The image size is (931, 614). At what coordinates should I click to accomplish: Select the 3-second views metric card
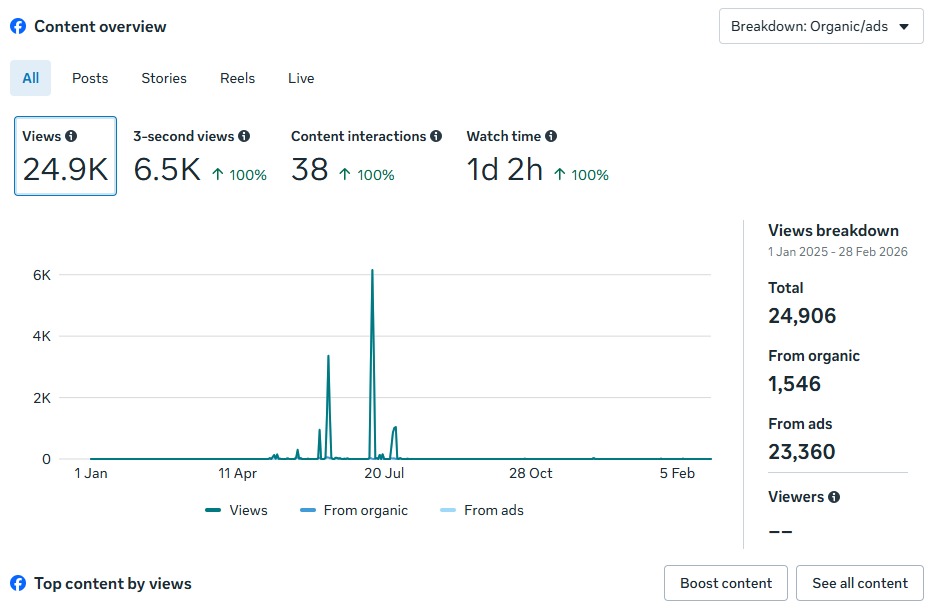pos(200,157)
